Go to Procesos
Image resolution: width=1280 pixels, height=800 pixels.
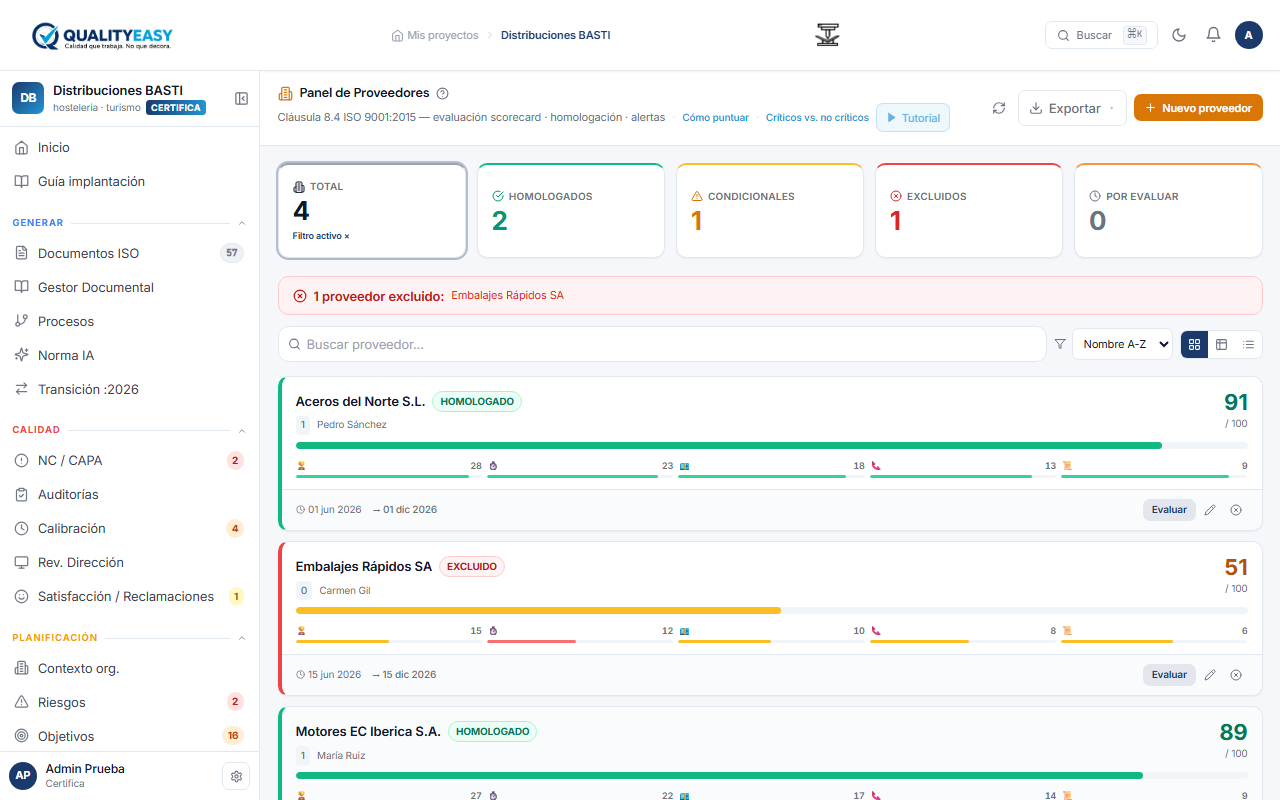click(x=129, y=321)
